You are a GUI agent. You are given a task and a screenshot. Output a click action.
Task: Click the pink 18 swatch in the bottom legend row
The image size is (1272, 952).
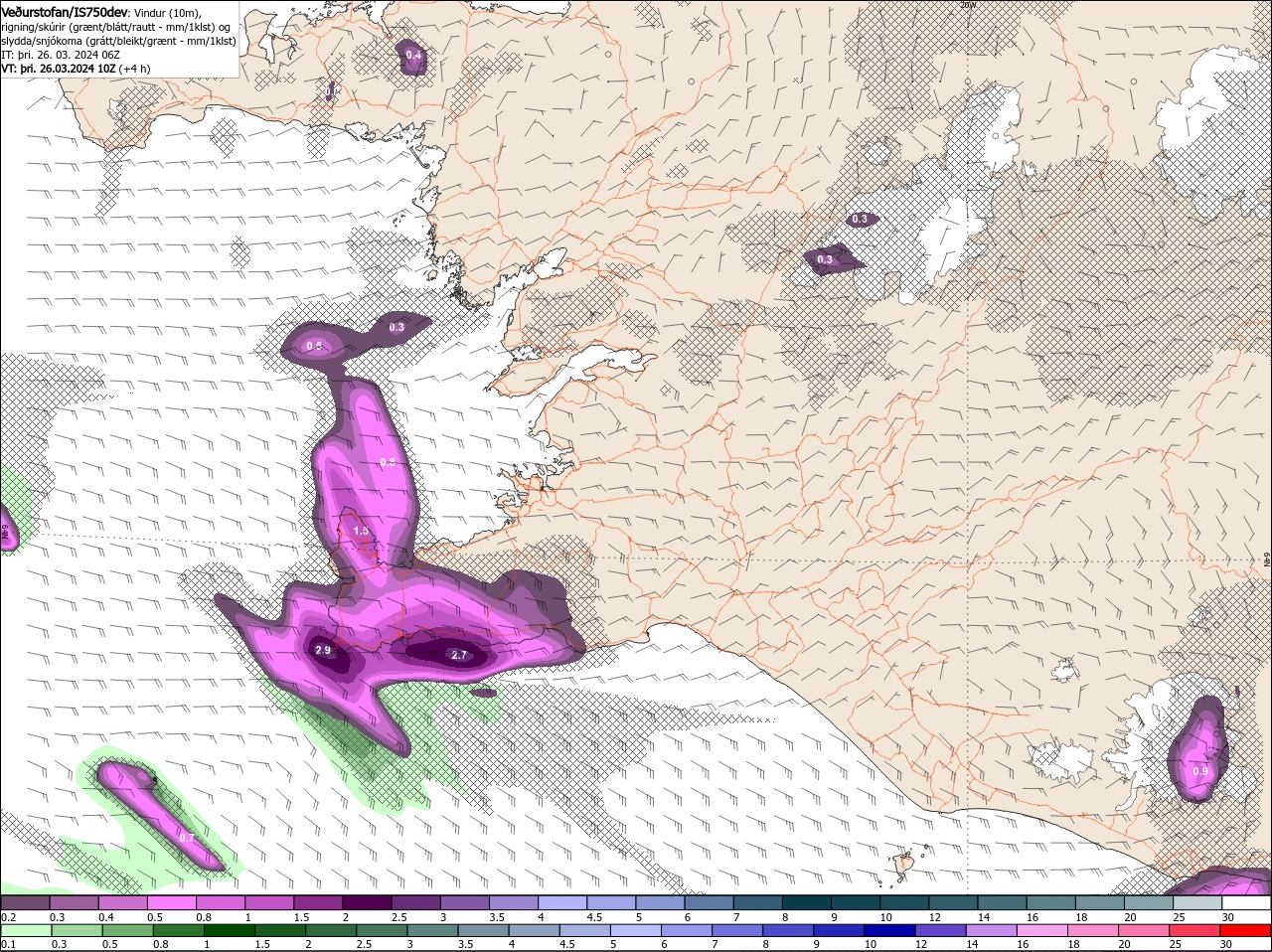[1095, 931]
